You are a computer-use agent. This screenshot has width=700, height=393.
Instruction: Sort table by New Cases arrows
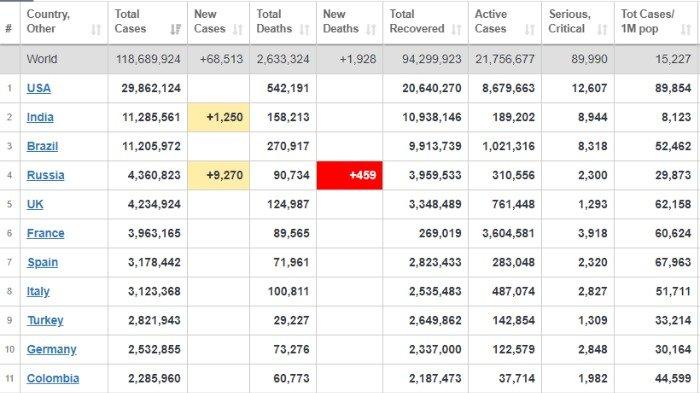pyautogui.click(x=238, y=29)
